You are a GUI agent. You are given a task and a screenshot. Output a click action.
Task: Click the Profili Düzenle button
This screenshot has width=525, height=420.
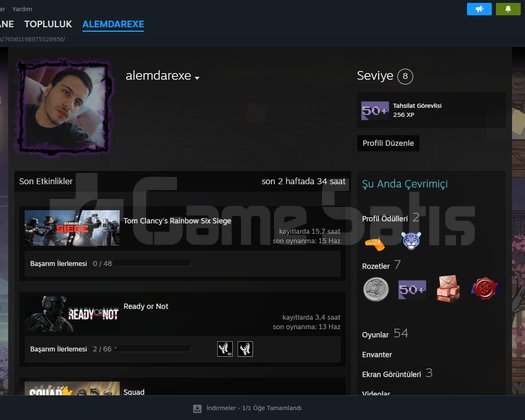pos(388,143)
